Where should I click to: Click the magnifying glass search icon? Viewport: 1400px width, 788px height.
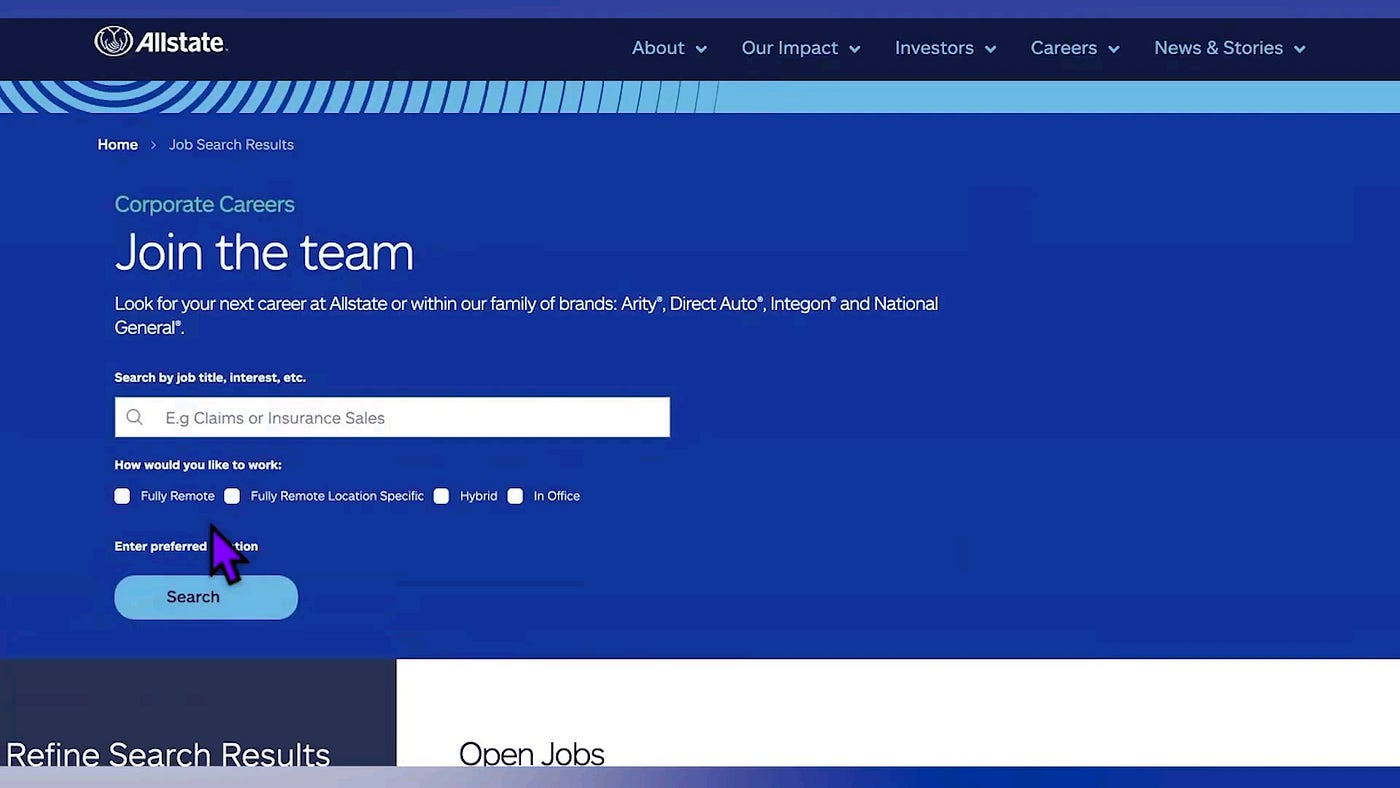(x=135, y=417)
